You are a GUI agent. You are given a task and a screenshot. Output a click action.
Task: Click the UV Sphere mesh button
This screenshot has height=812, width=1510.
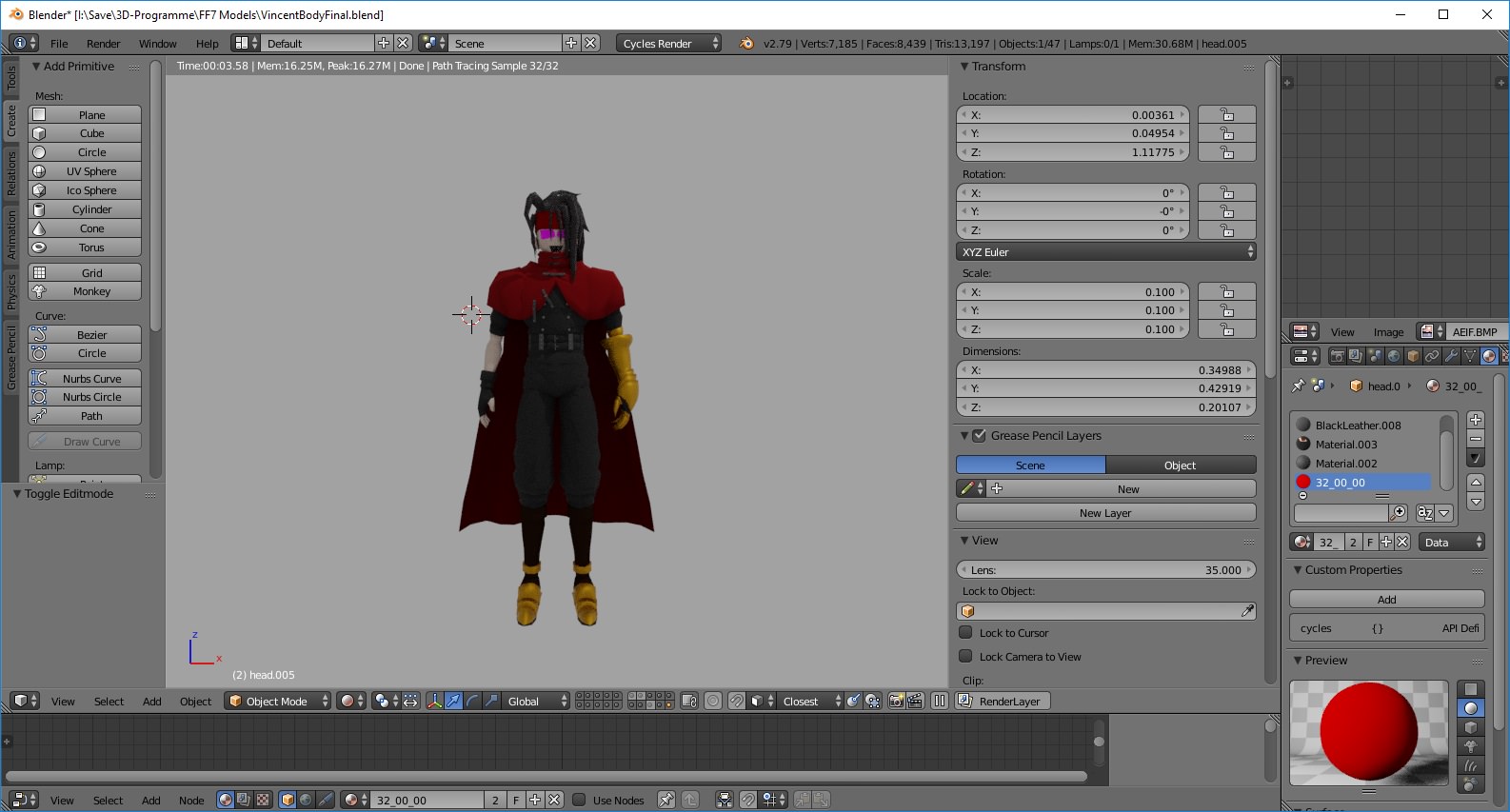coord(85,171)
